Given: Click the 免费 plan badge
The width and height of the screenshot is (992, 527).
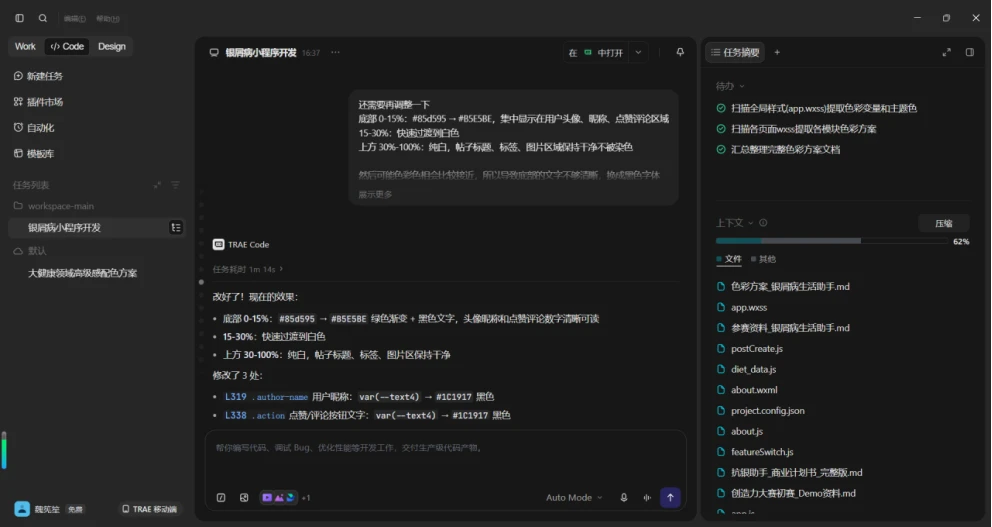Looking at the screenshot, I should pyautogui.click(x=75, y=509).
